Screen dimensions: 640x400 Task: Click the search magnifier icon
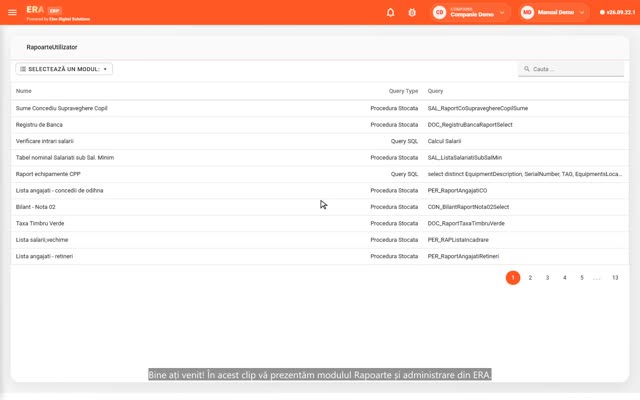click(527, 69)
